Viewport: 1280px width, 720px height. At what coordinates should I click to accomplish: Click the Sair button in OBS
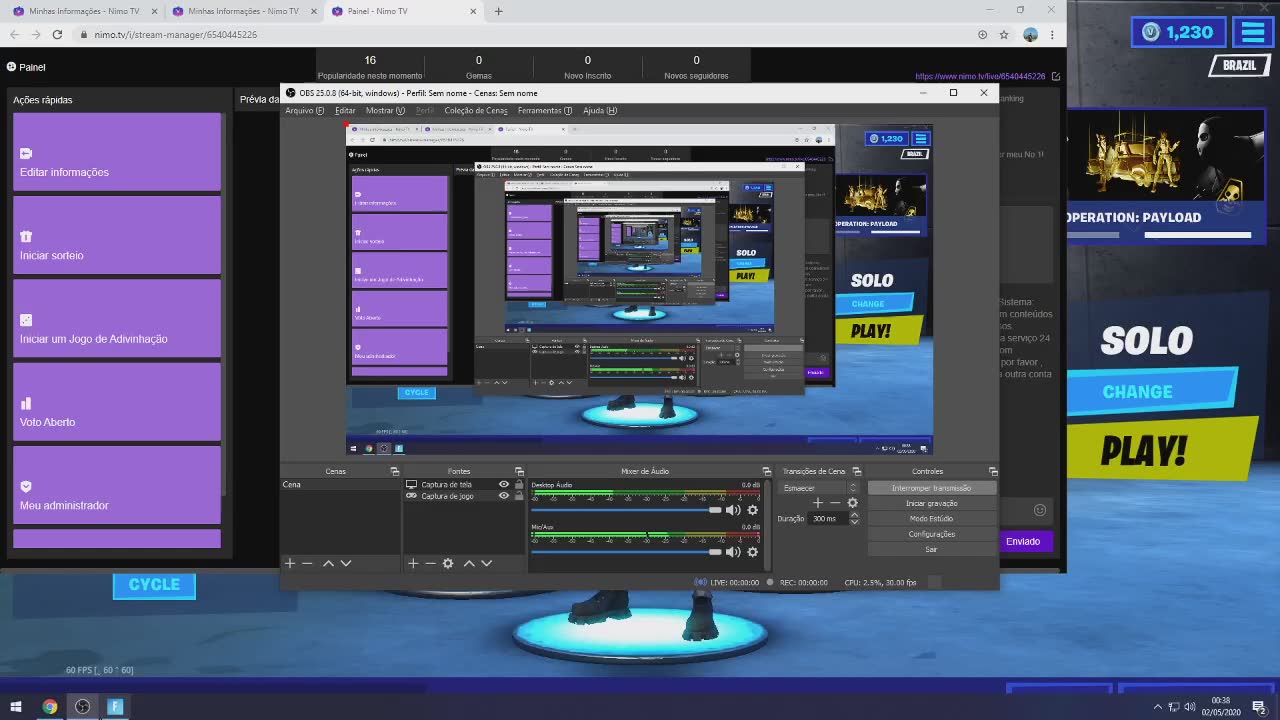point(931,549)
